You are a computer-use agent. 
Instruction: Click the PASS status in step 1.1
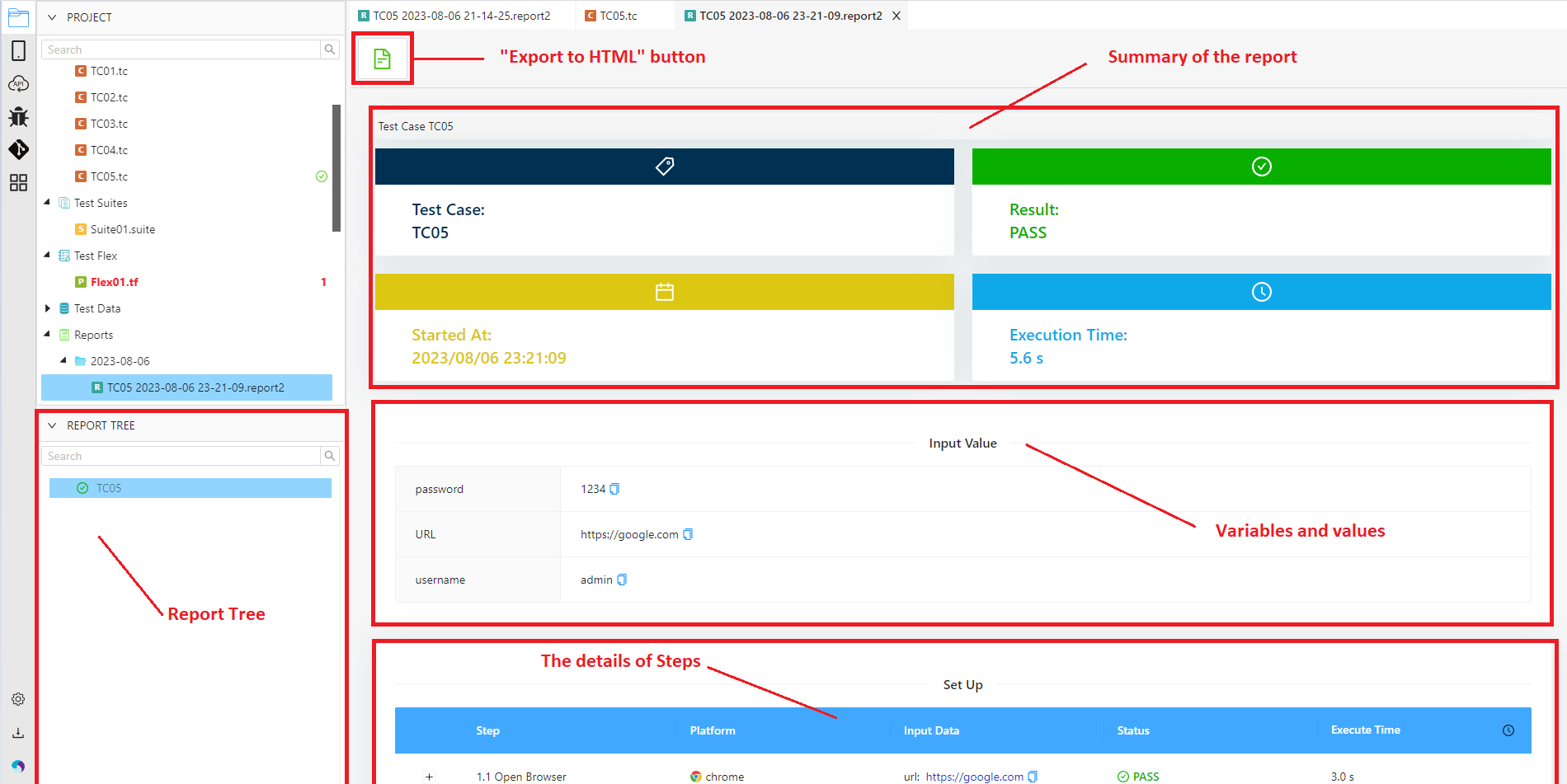[1138, 777]
